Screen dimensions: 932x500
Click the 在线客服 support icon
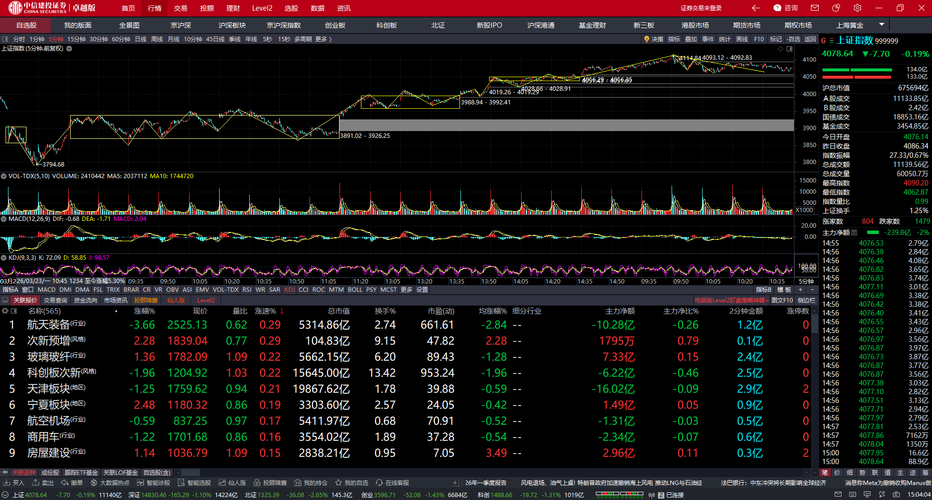pyautogui.click(x=394, y=482)
